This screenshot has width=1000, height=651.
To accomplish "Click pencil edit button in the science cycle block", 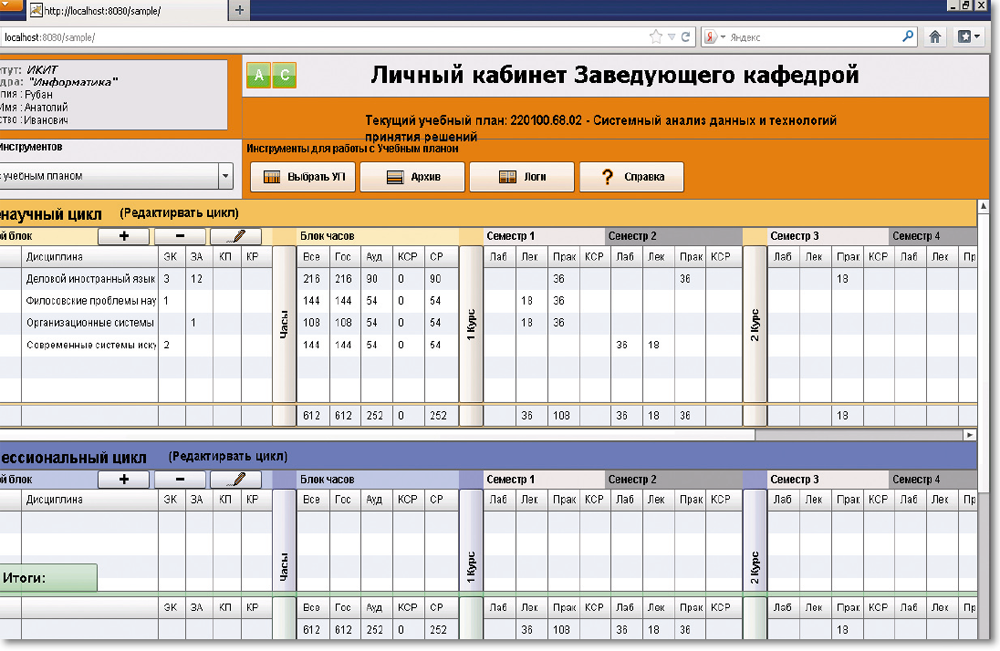I will point(235,236).
